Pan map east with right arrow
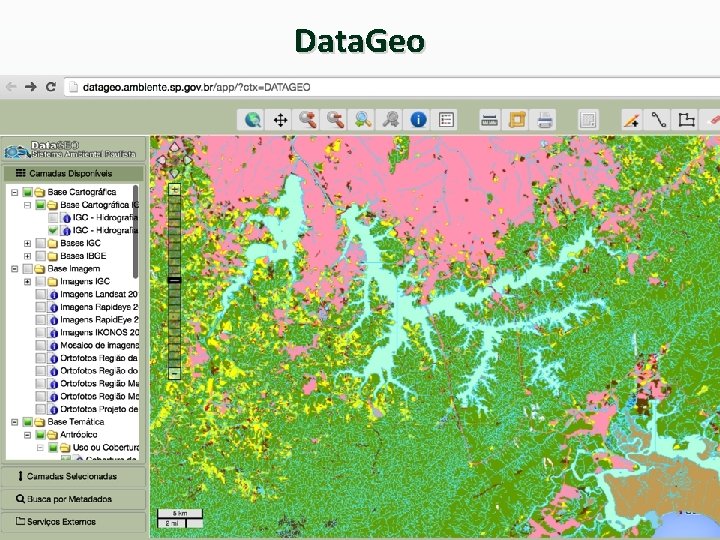The height and width of the screenshot is (540, 720). coord(187,160)
